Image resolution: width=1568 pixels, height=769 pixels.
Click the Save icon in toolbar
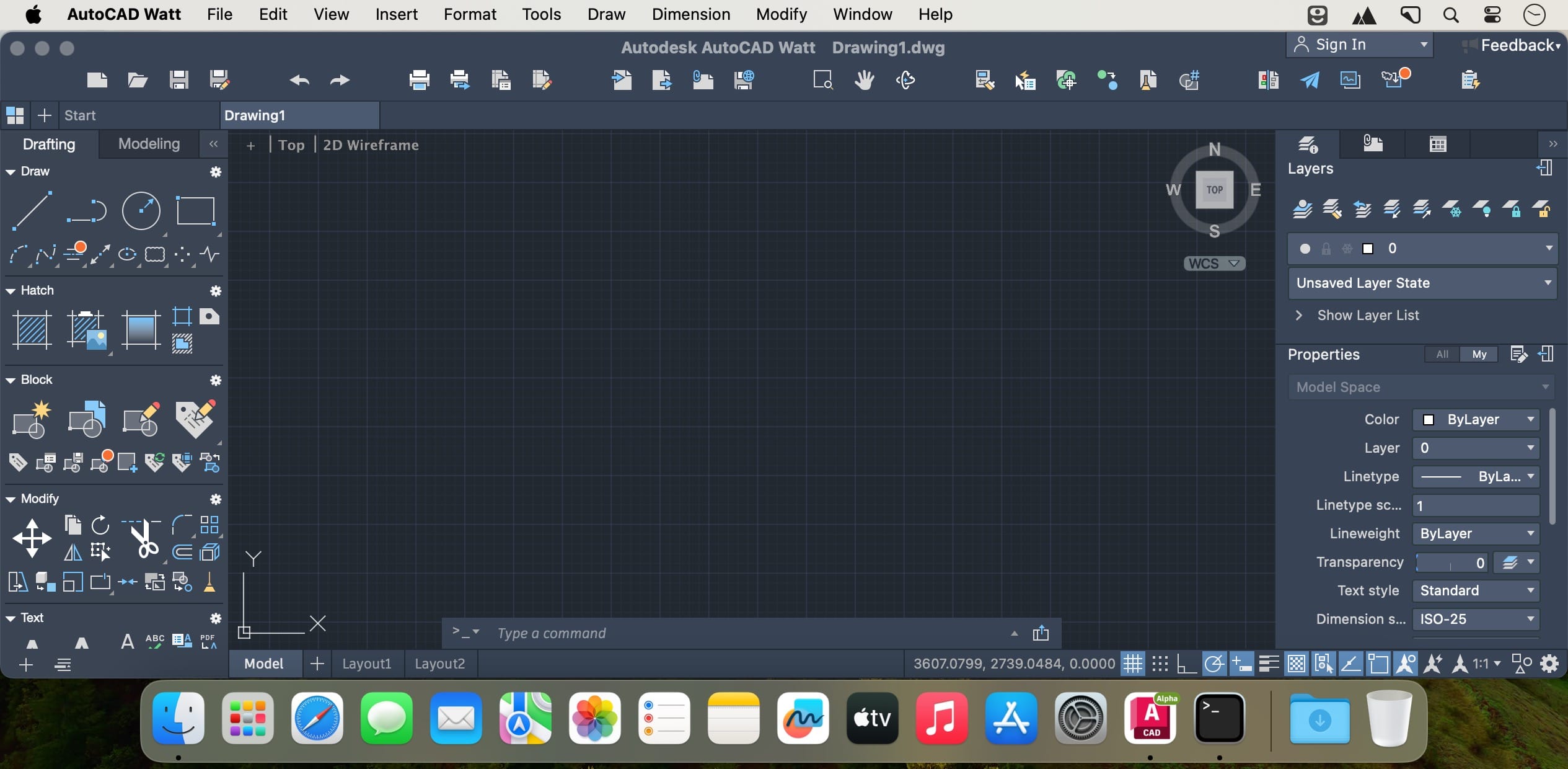179,80
